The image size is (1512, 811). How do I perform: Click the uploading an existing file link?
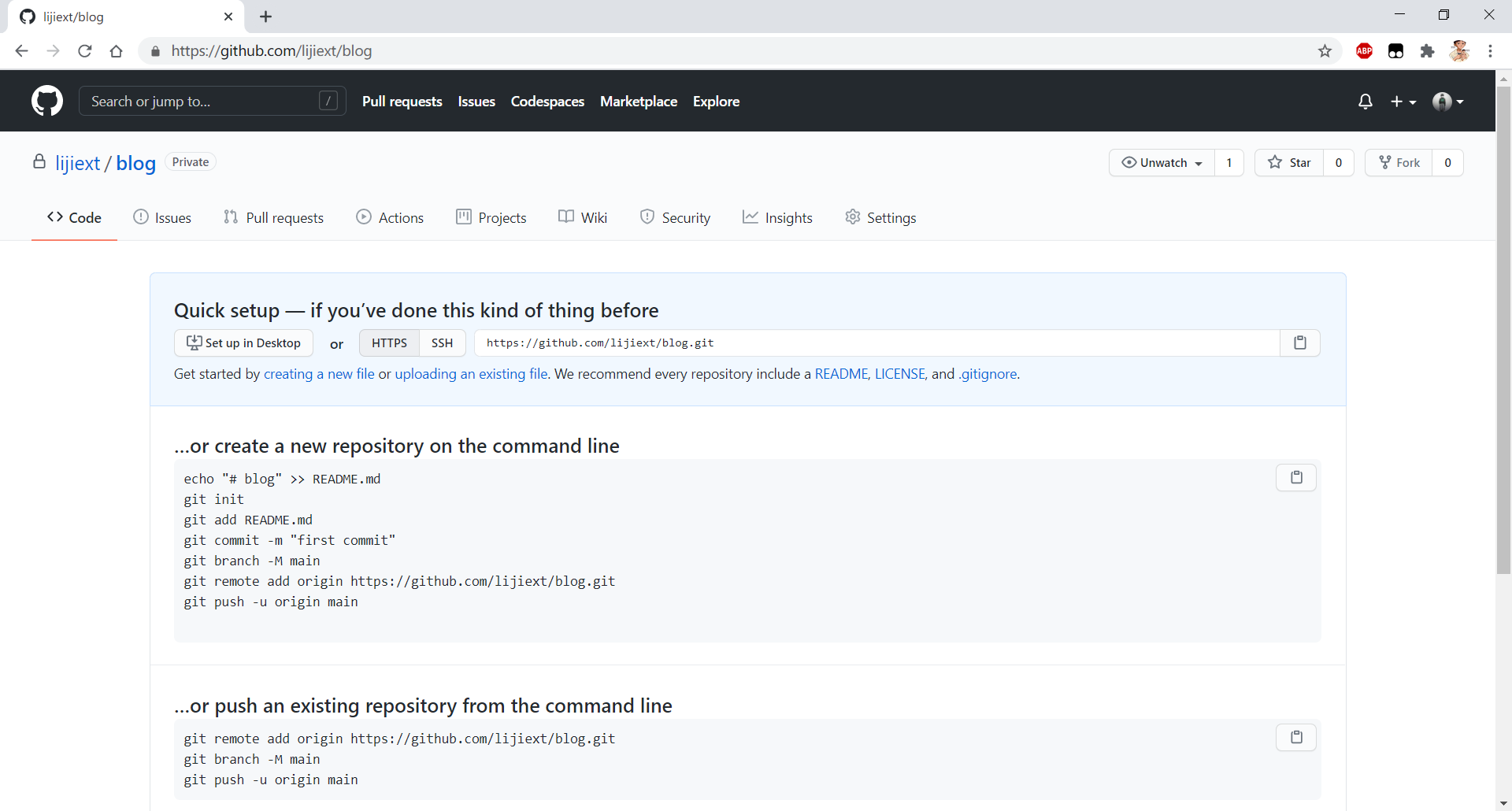click(x=471, y=374)
